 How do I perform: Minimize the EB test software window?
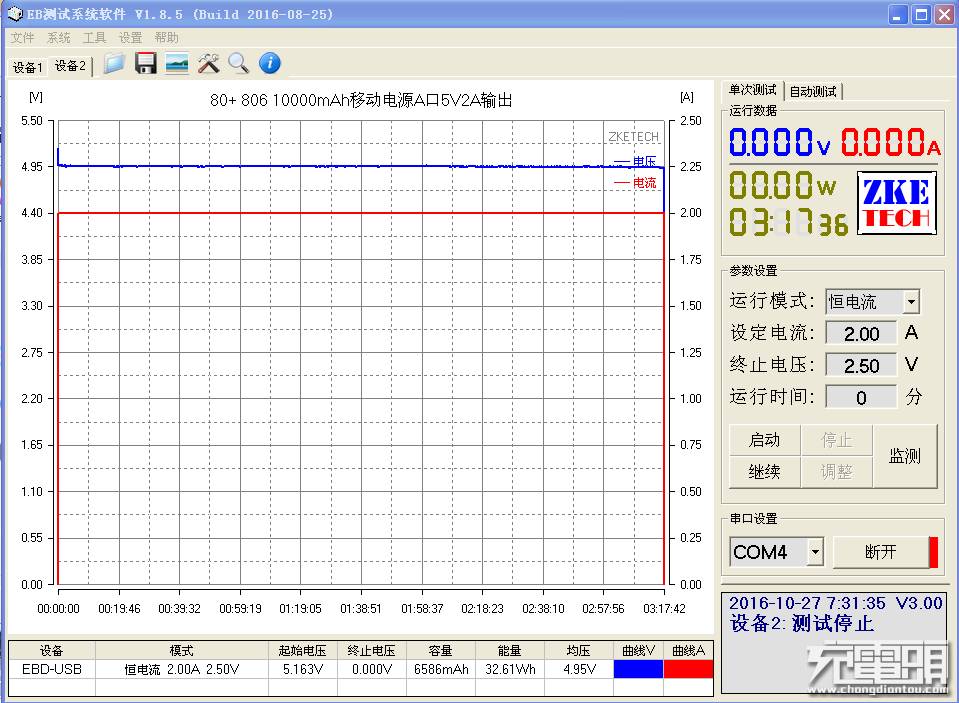click(897, 15)
